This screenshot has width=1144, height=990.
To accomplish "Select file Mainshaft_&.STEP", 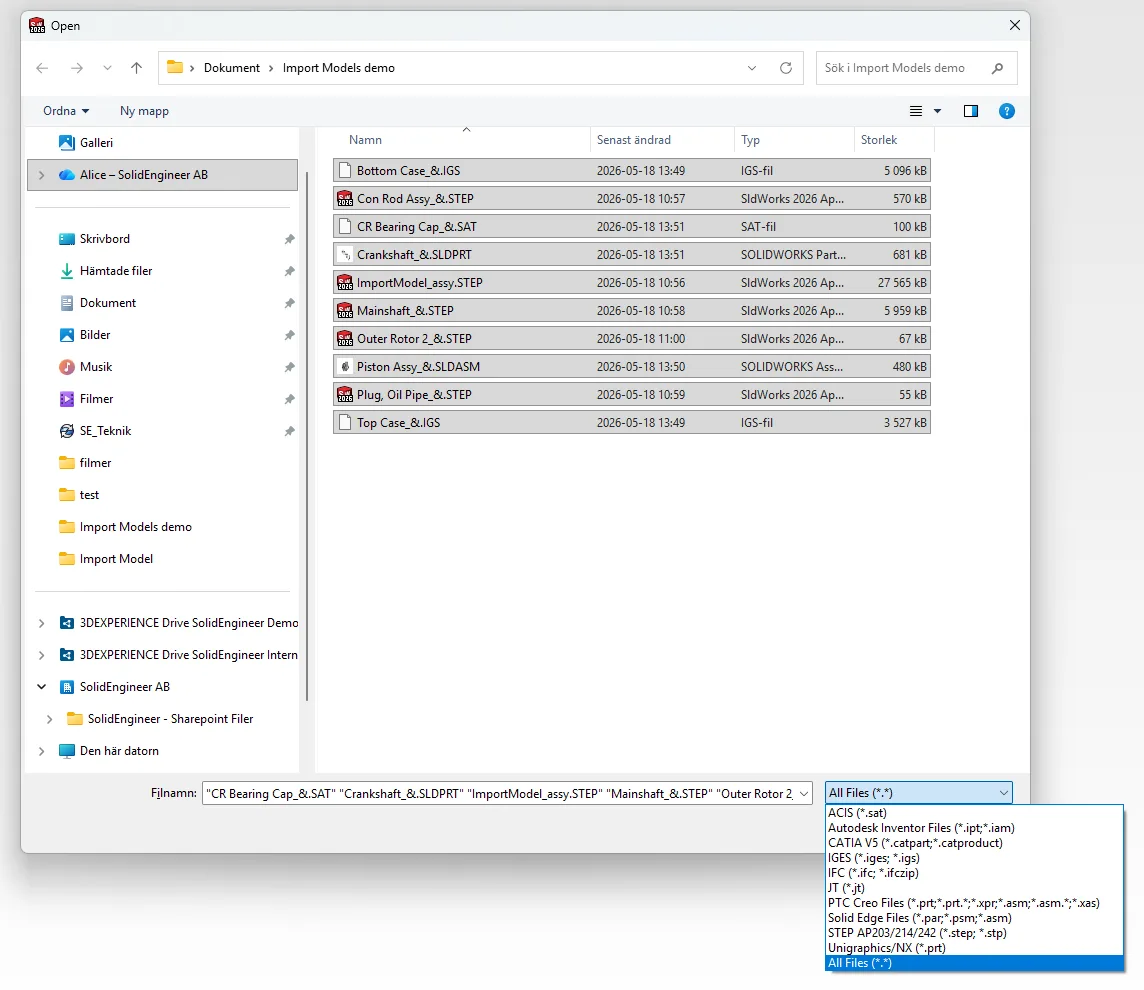I will coord(632,311).
